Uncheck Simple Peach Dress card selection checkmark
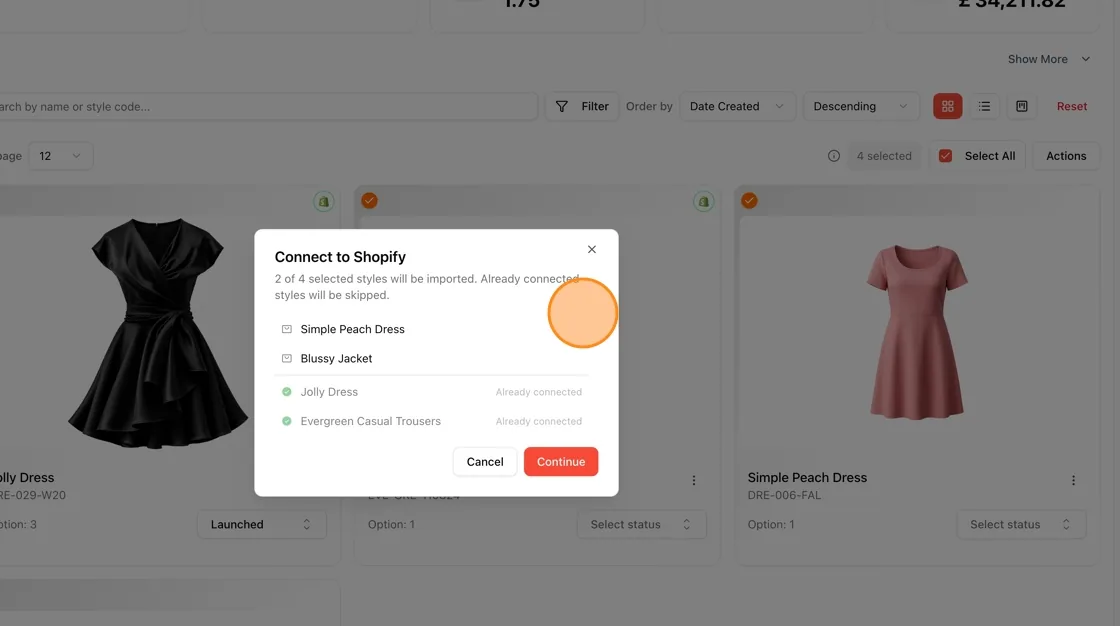This screenshot has width=1120, height=626. coord(749,201)
